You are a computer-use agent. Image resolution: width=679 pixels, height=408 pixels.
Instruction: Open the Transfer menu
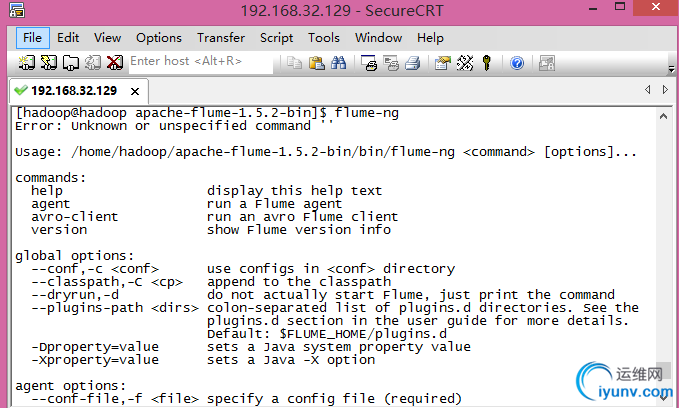click(x=221, y=38)
